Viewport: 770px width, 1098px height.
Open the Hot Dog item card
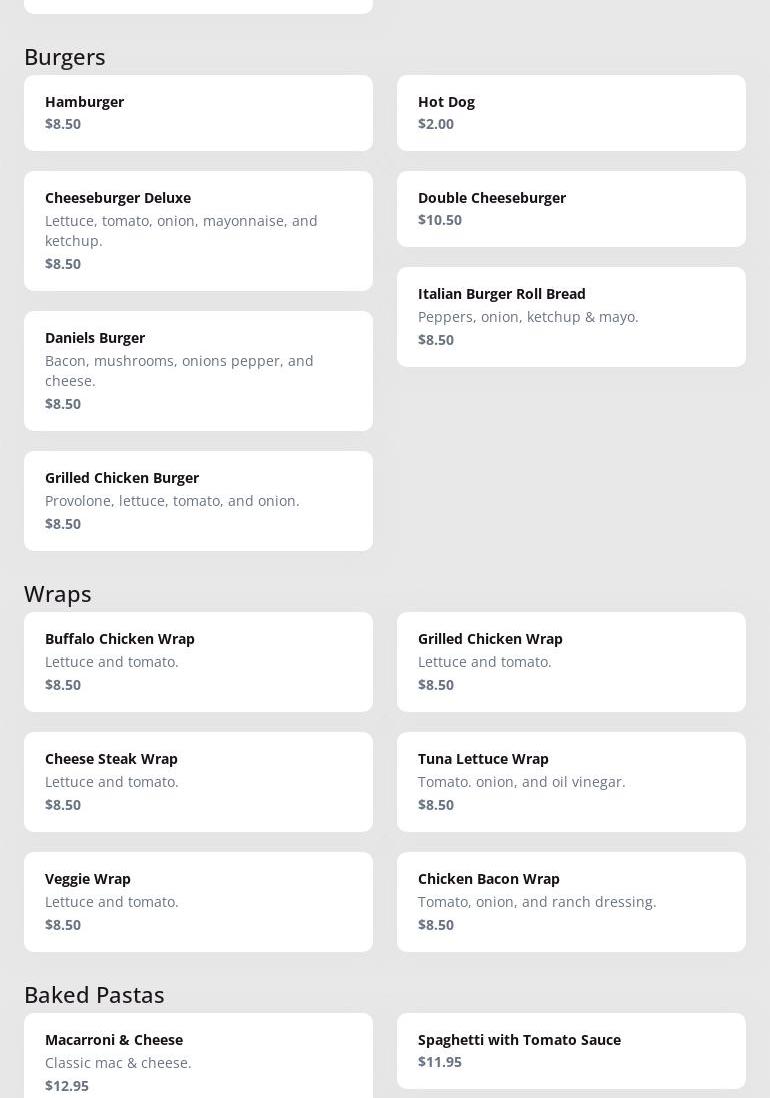pos(571,113)
